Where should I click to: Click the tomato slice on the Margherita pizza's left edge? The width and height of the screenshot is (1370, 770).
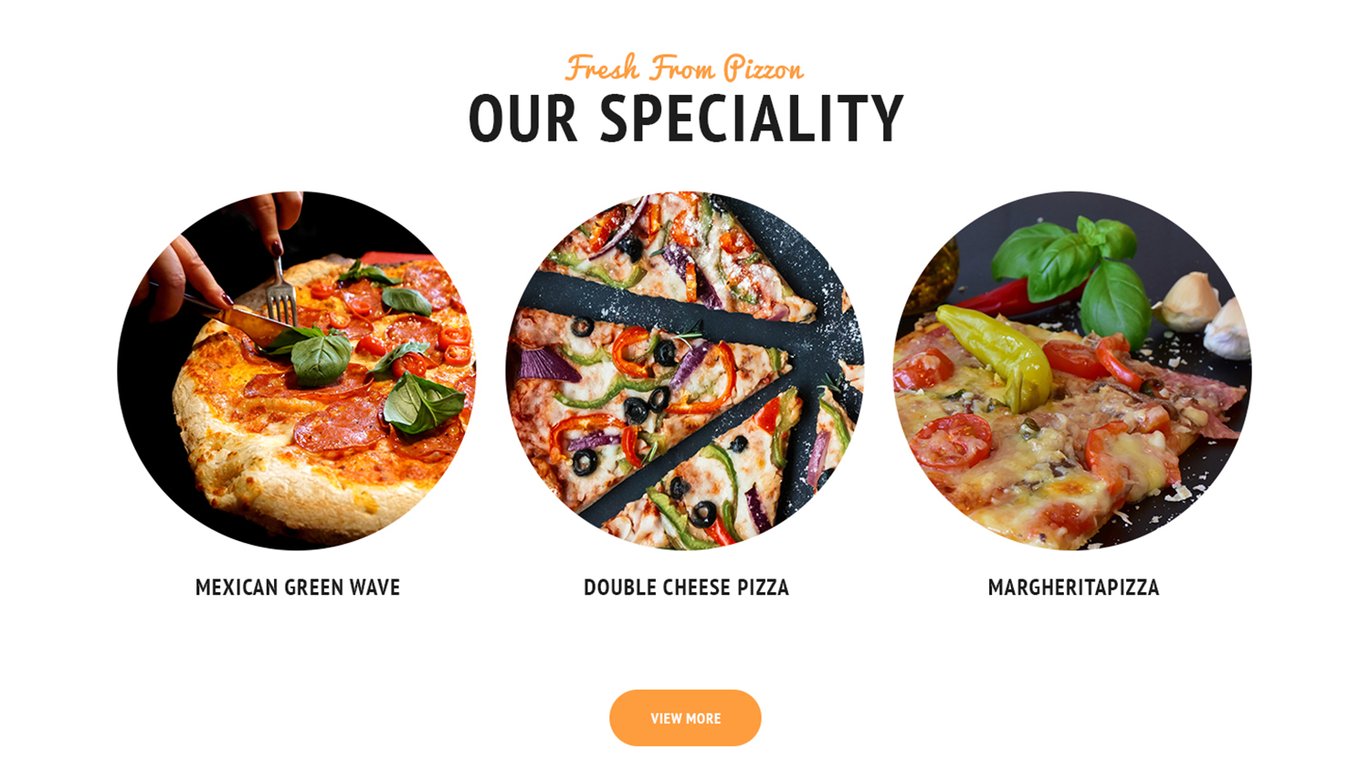pos(922,369)
